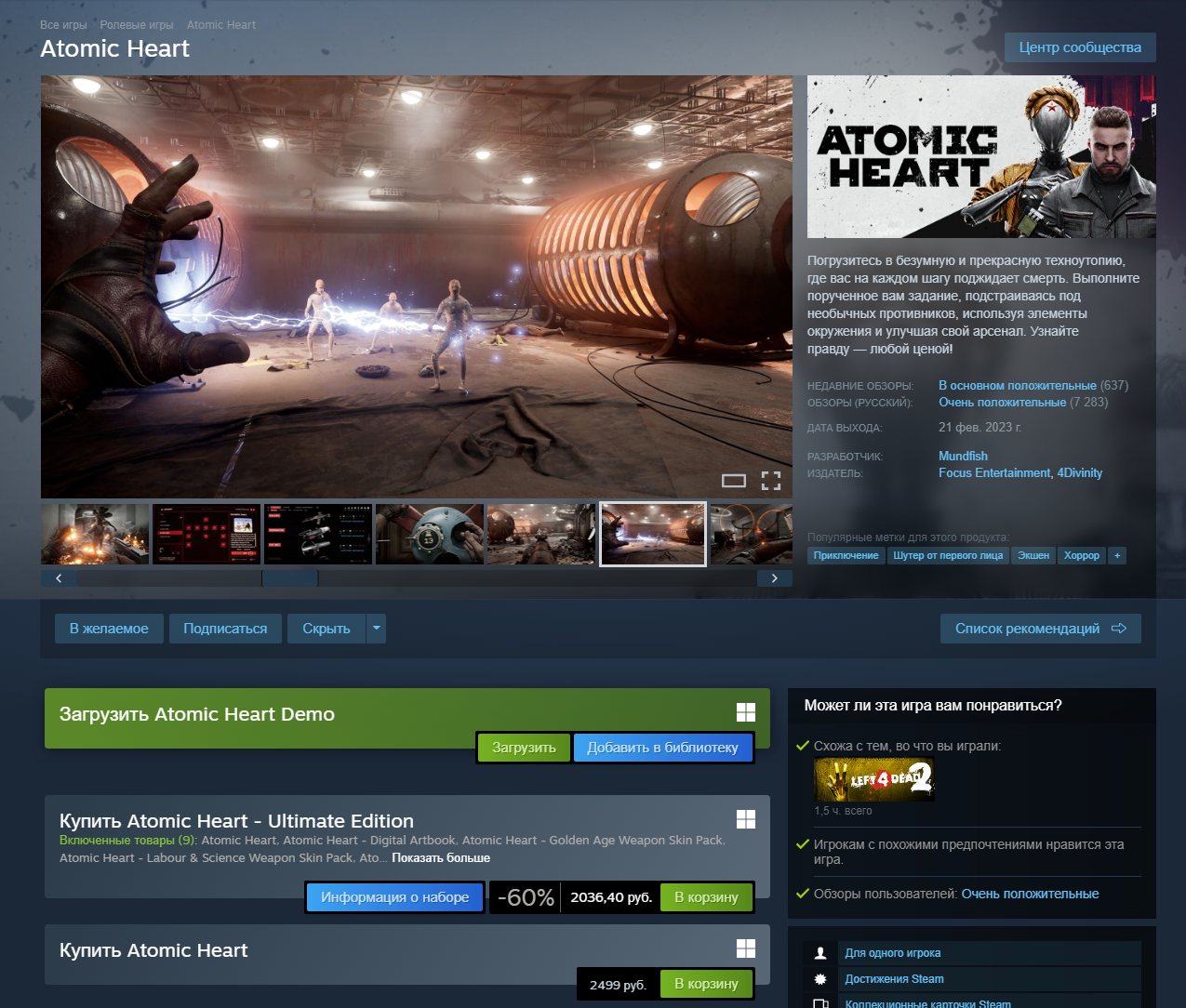Click the single-player person icon
The width and height of the screenshot is (1186, 1008).
820,953
